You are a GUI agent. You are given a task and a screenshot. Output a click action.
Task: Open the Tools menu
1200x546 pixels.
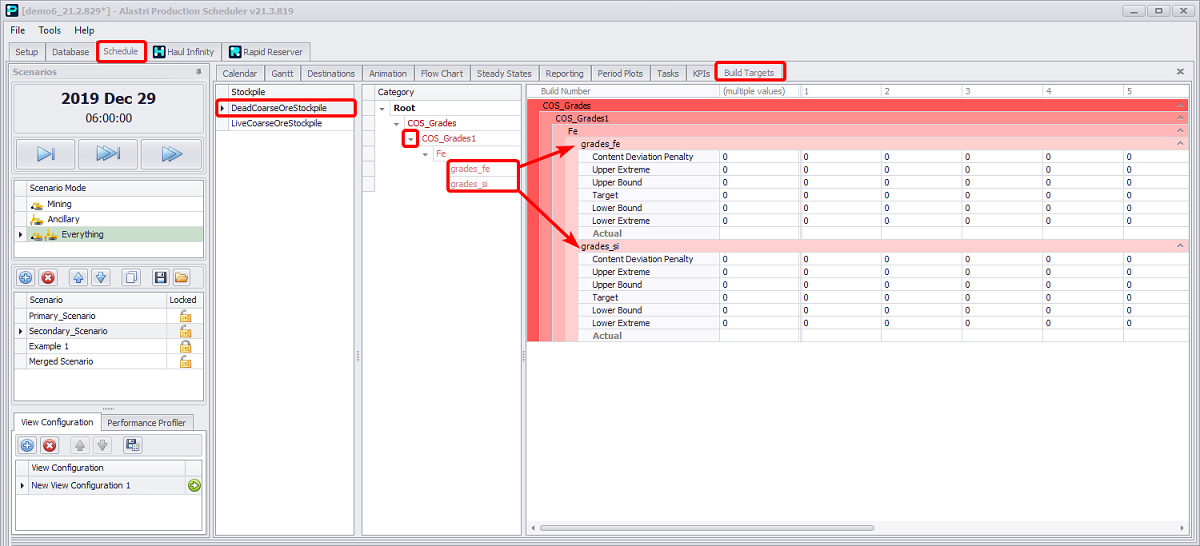pos(50,30)
